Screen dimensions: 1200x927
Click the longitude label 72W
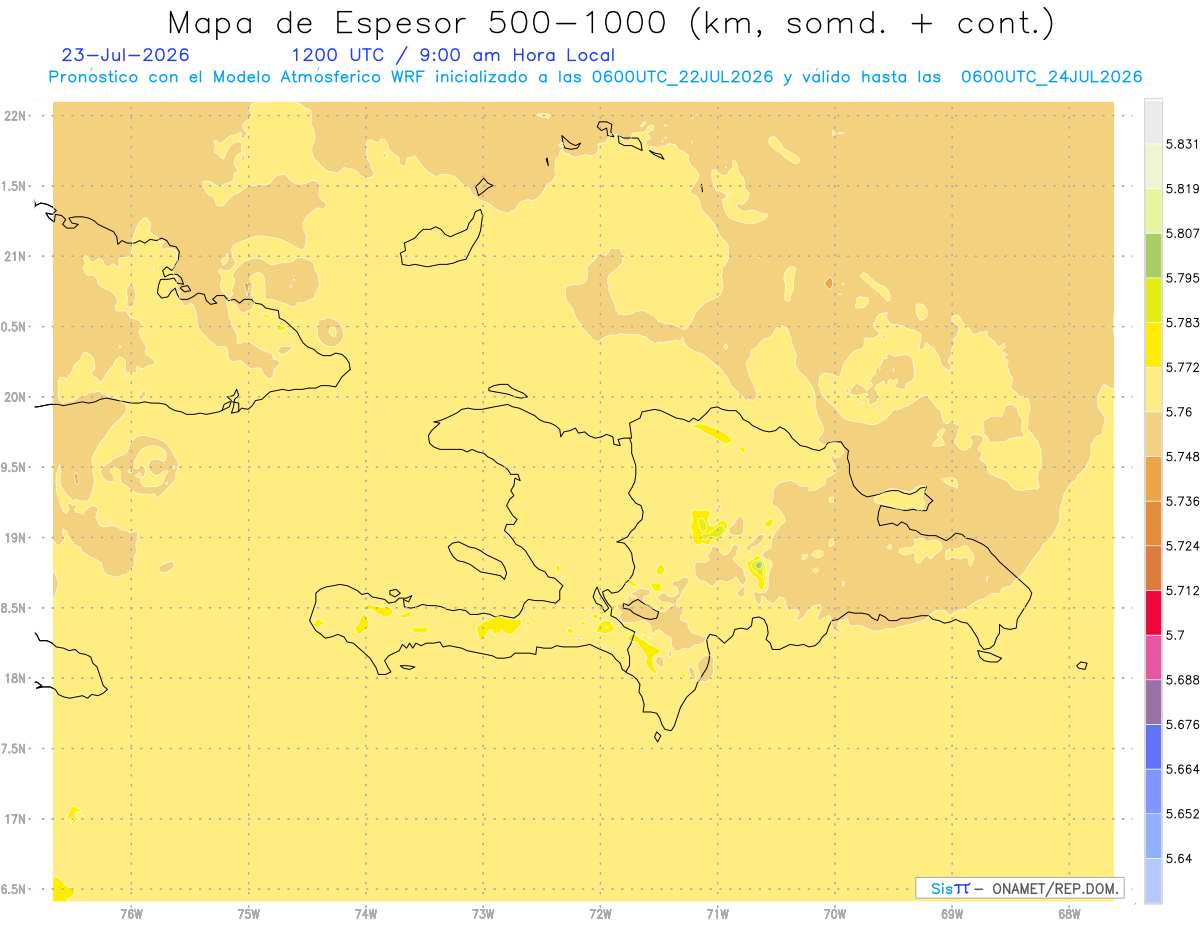point(600,912)
